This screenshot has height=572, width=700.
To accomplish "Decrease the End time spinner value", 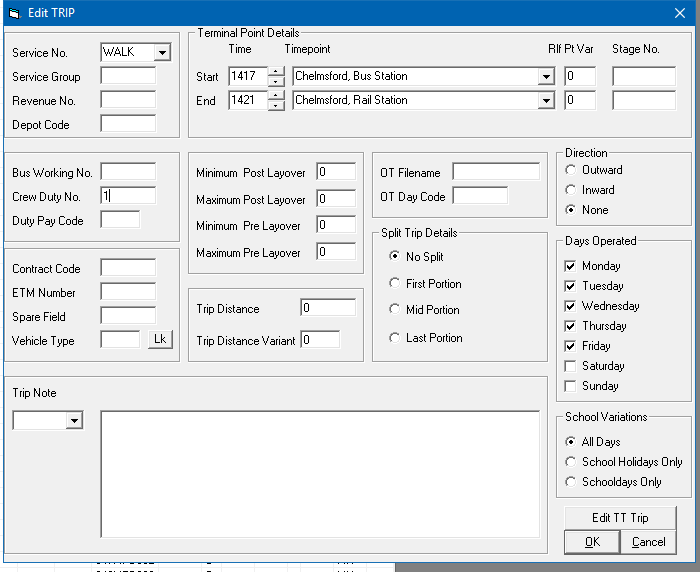I will [x=276, y=105].
